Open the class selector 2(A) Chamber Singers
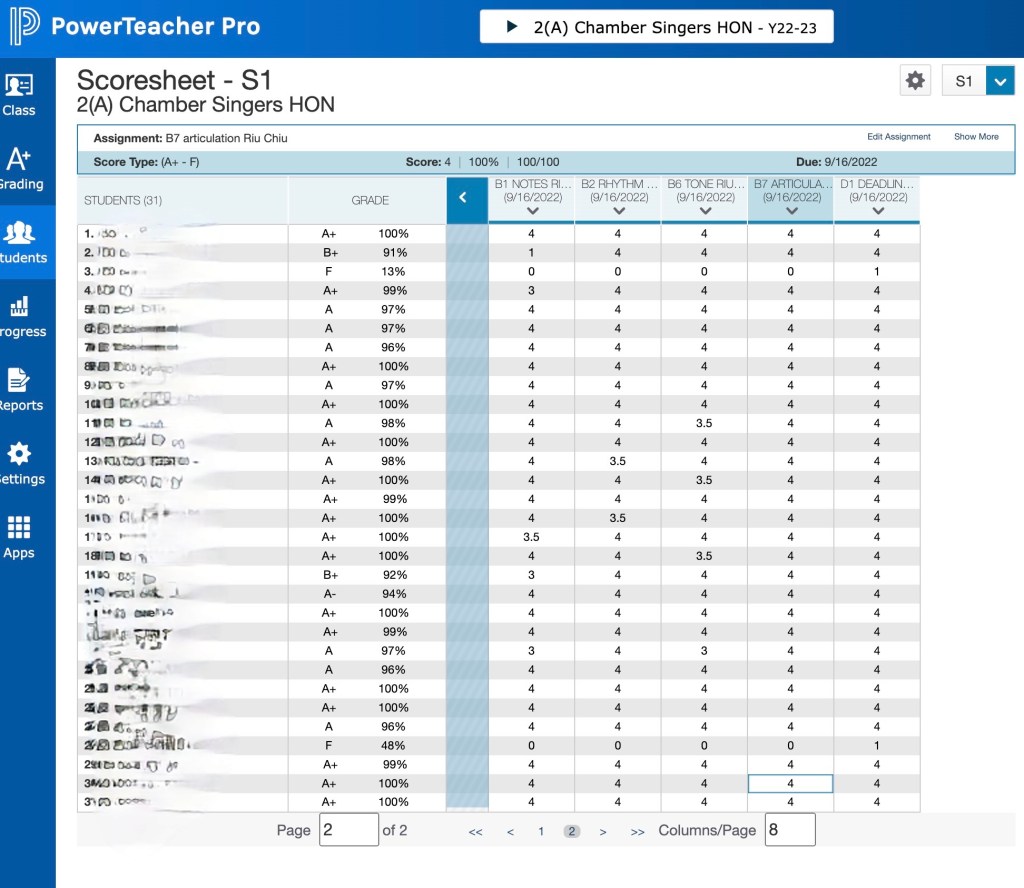The width and height of the screenshot is (1024, 888). 656,27
